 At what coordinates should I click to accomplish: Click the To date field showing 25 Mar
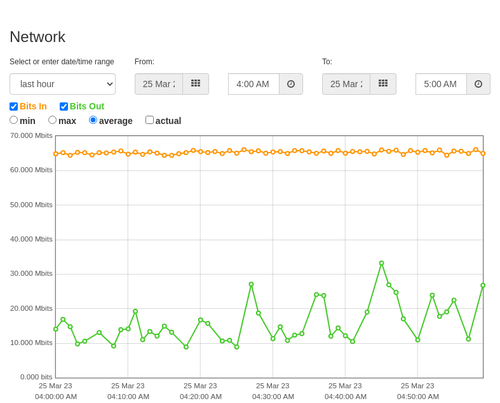click(346, 84)
